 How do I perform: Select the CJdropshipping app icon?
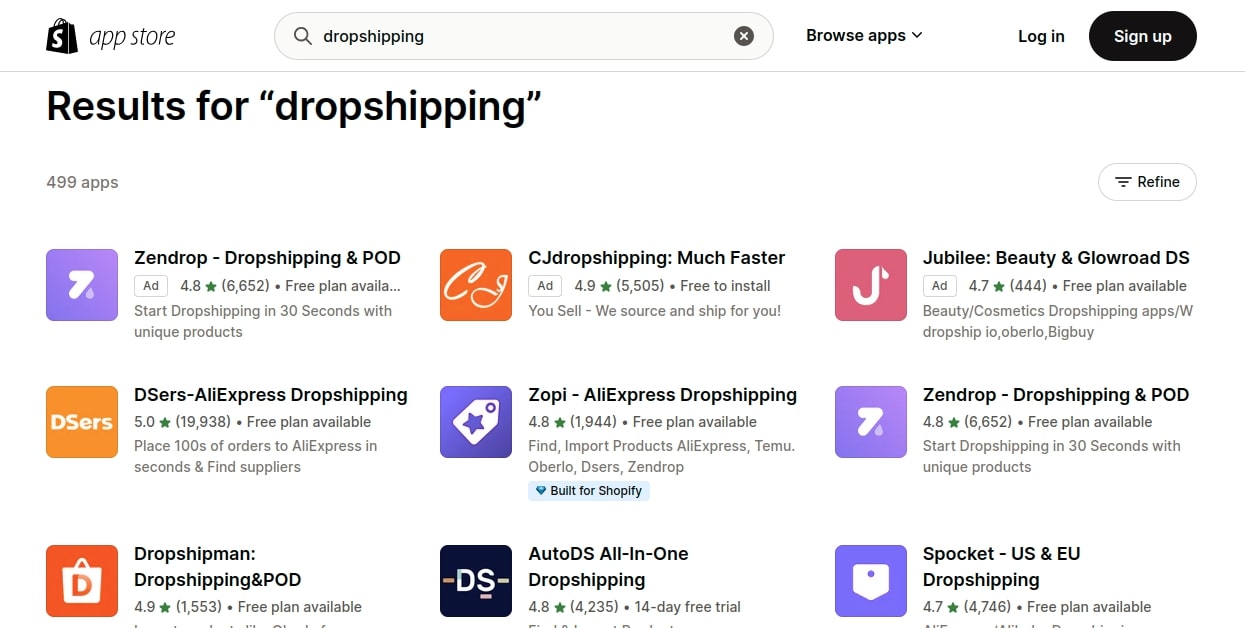(x=475, y=285)
